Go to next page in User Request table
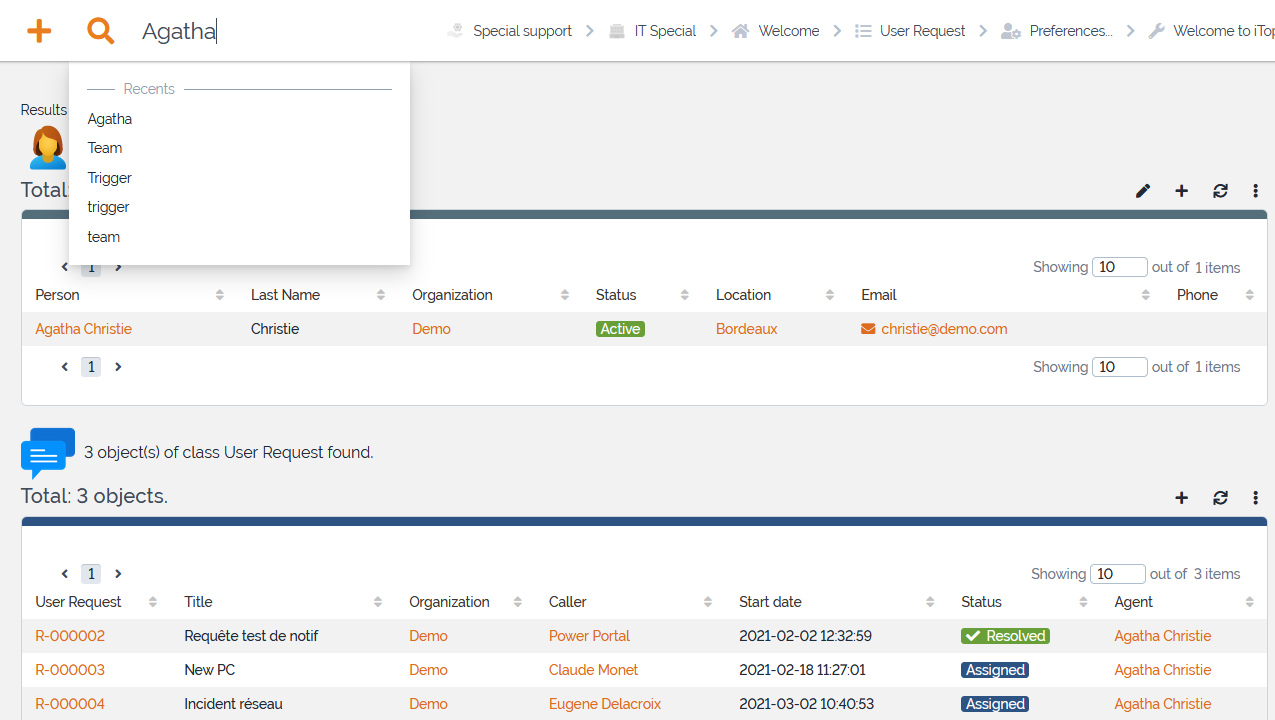1275x720 pixels. click(118, 574)
